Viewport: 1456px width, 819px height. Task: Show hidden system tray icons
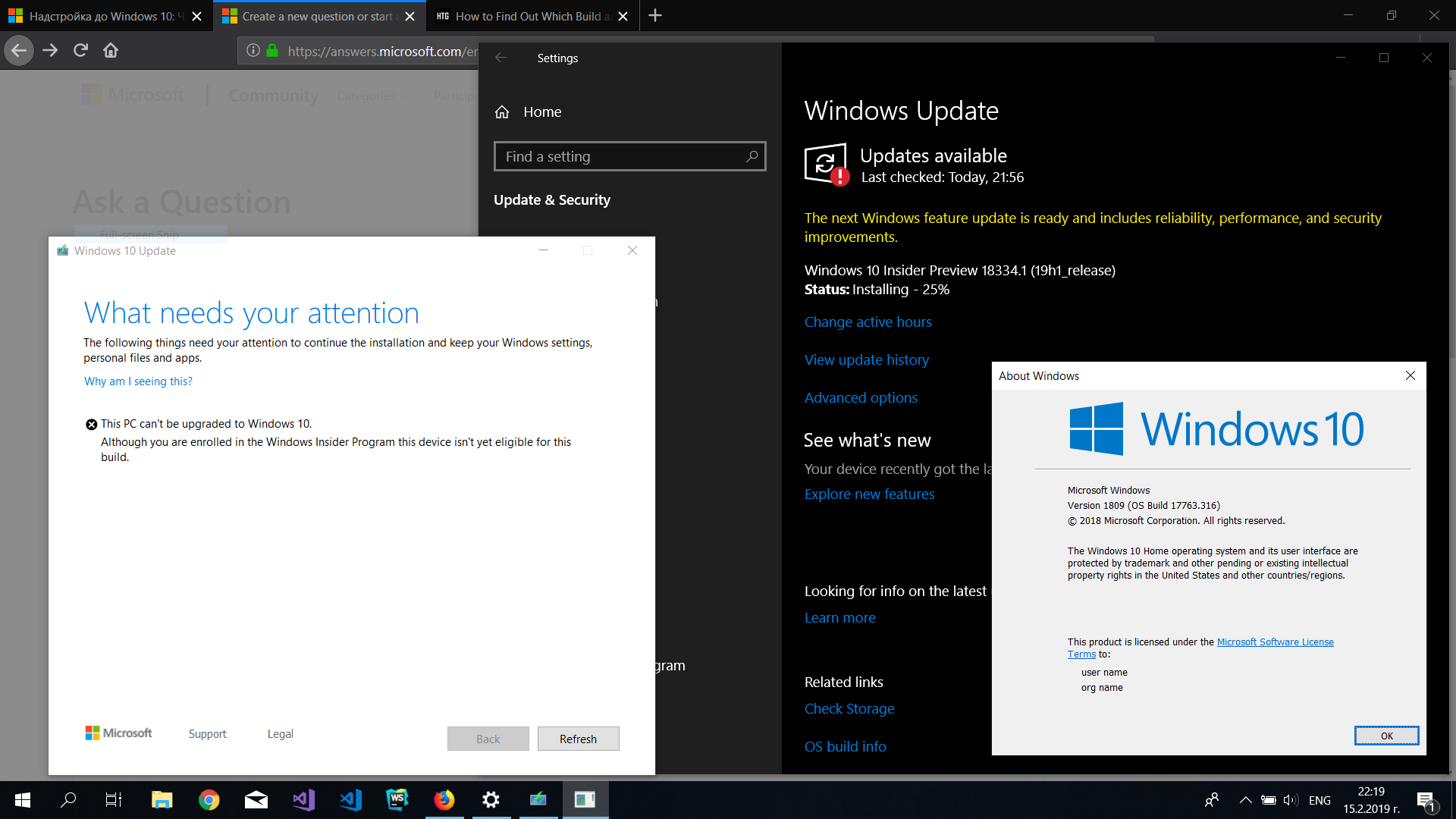[x=1245, y=800]
